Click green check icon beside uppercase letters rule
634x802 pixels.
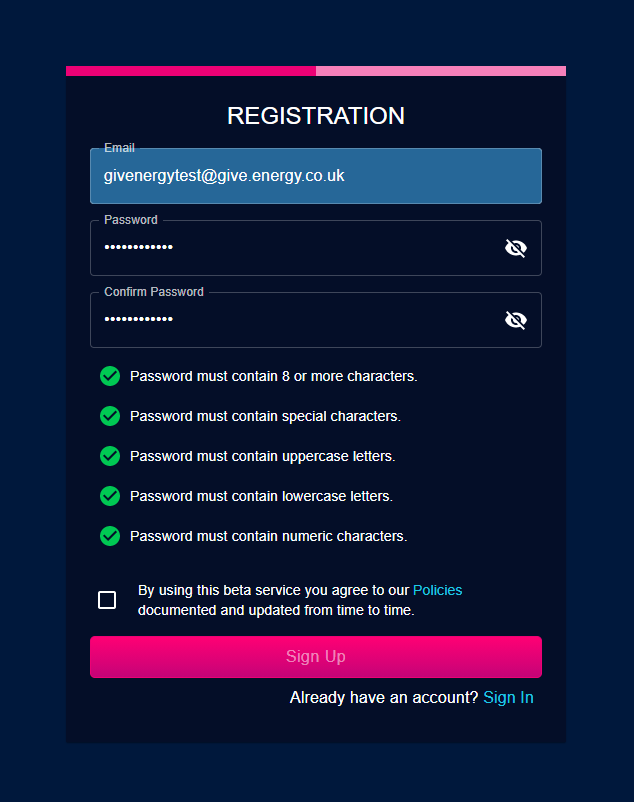click(110, 456)
